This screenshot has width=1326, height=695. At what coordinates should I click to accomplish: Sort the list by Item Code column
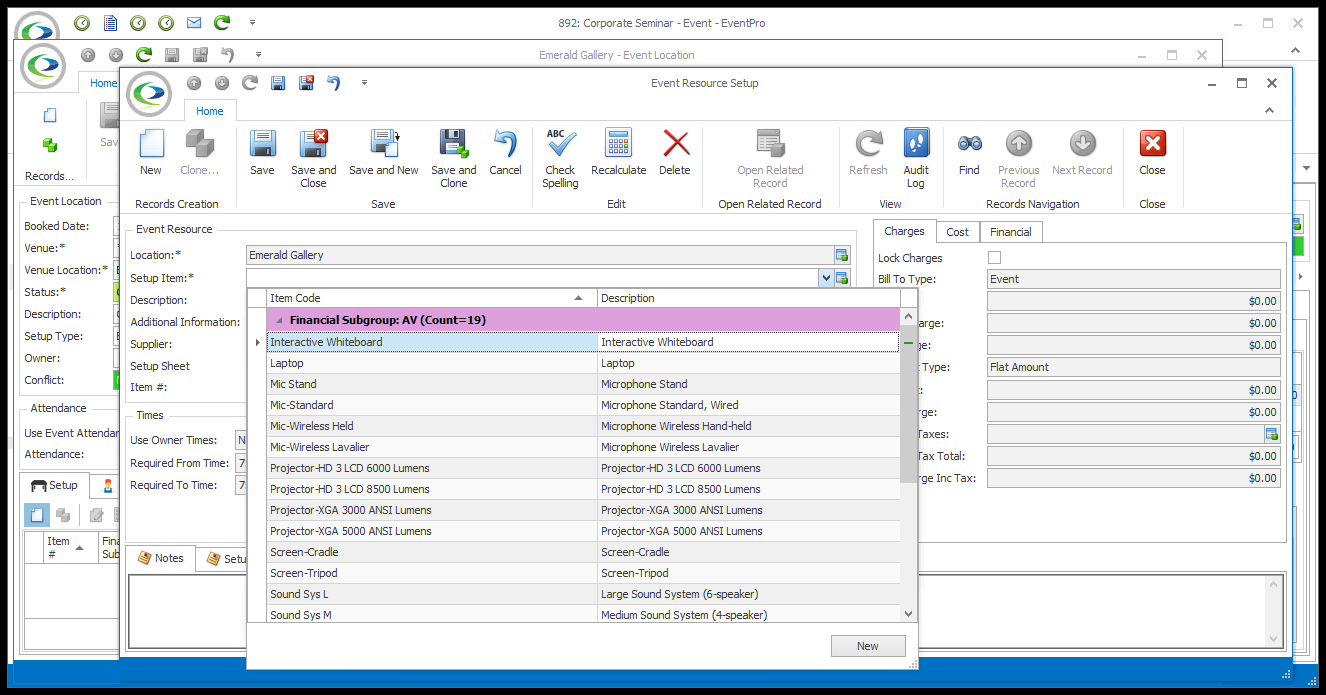(432, 298)
